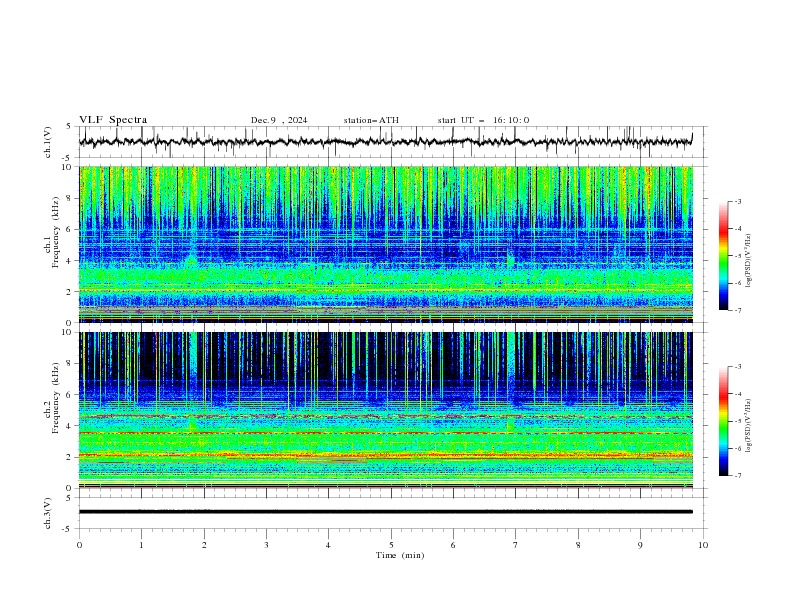
Task: Click the "-7" label on lower color bar
Action: click(x=738, y=476)
